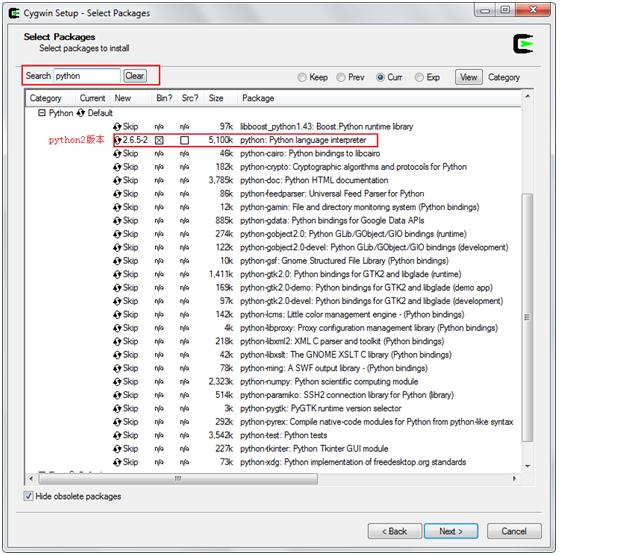
Task: Focus the Search input field
Action: tap(87, 76)
